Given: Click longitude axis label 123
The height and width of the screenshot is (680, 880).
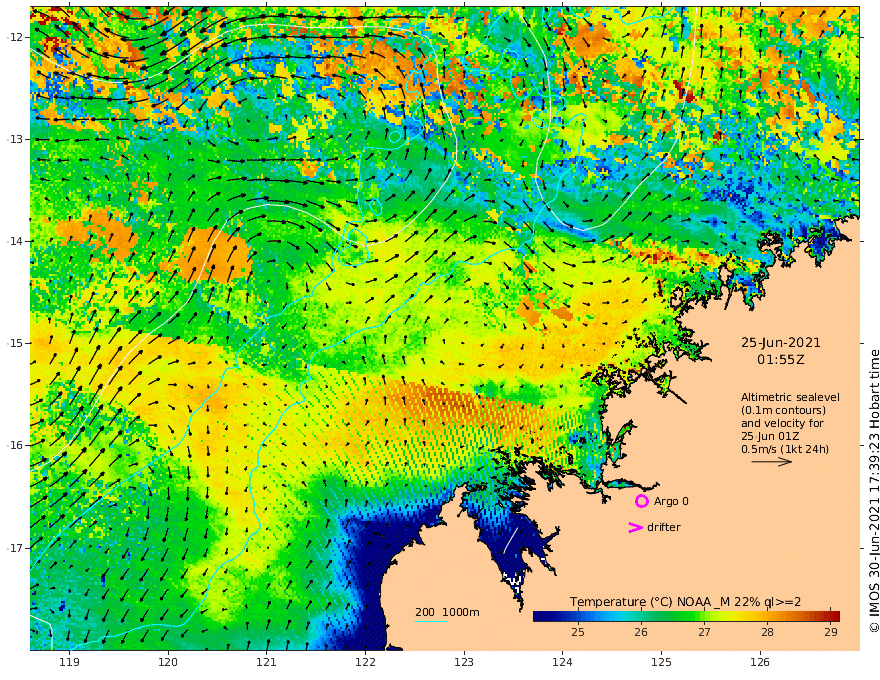Looking at the screenshot, I should (464, 662).
